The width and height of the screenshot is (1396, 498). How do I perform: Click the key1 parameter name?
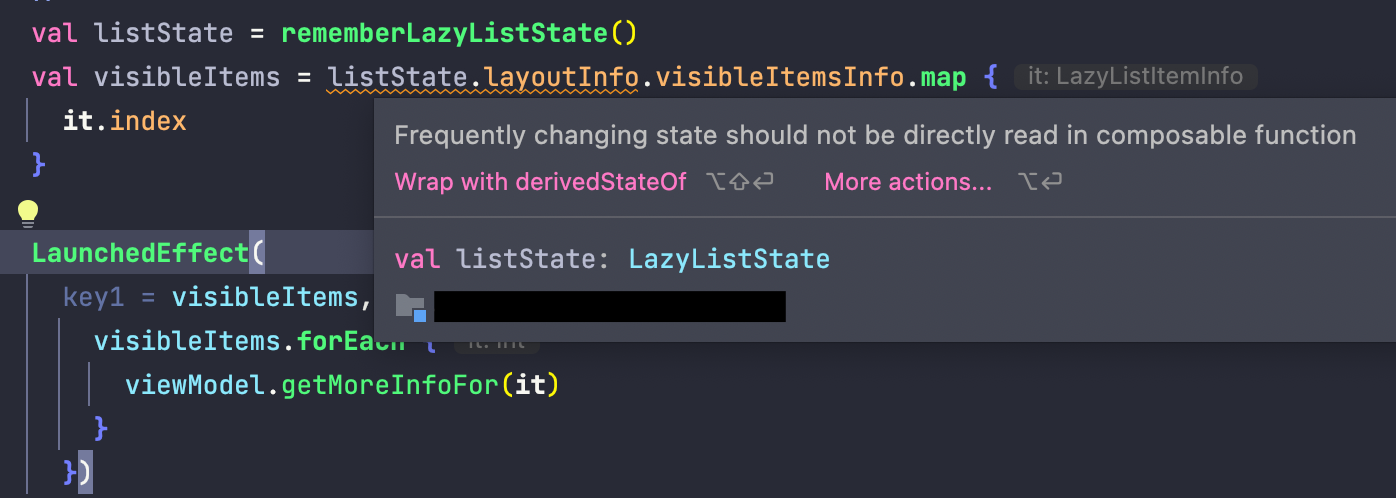(x=102, y=297)
